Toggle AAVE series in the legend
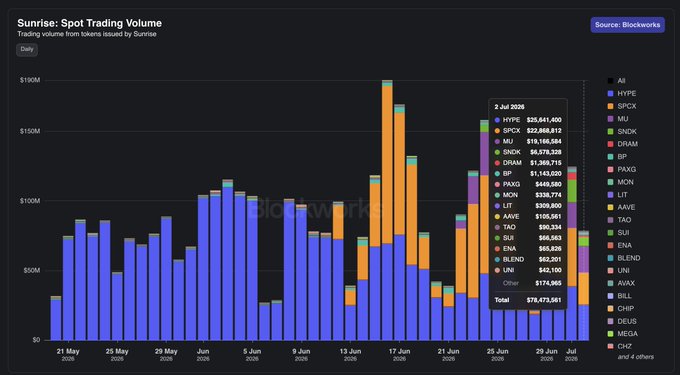680x375 pixels. (621, 207)
